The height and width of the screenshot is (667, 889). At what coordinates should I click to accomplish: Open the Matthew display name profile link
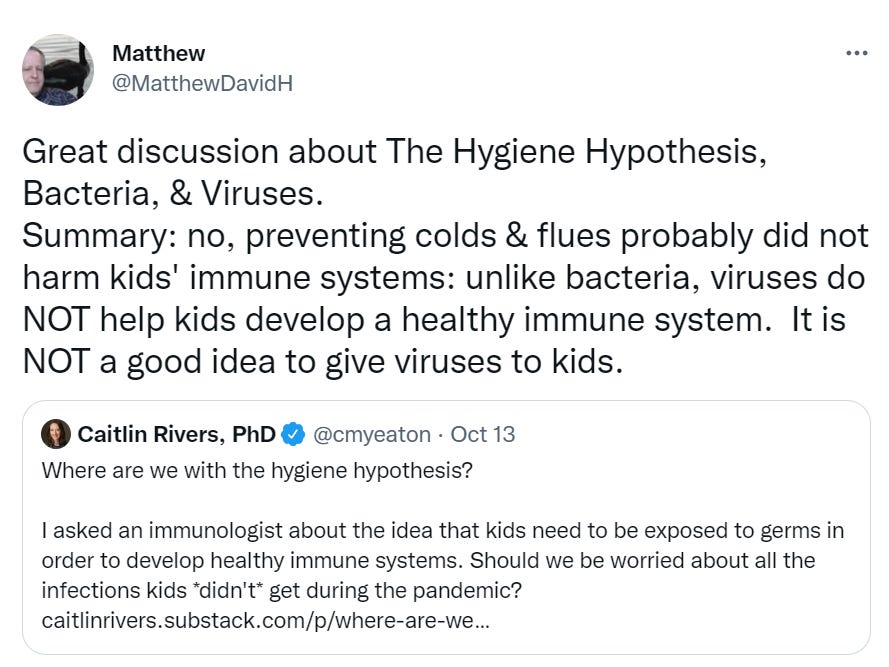(x=158, y=53)
